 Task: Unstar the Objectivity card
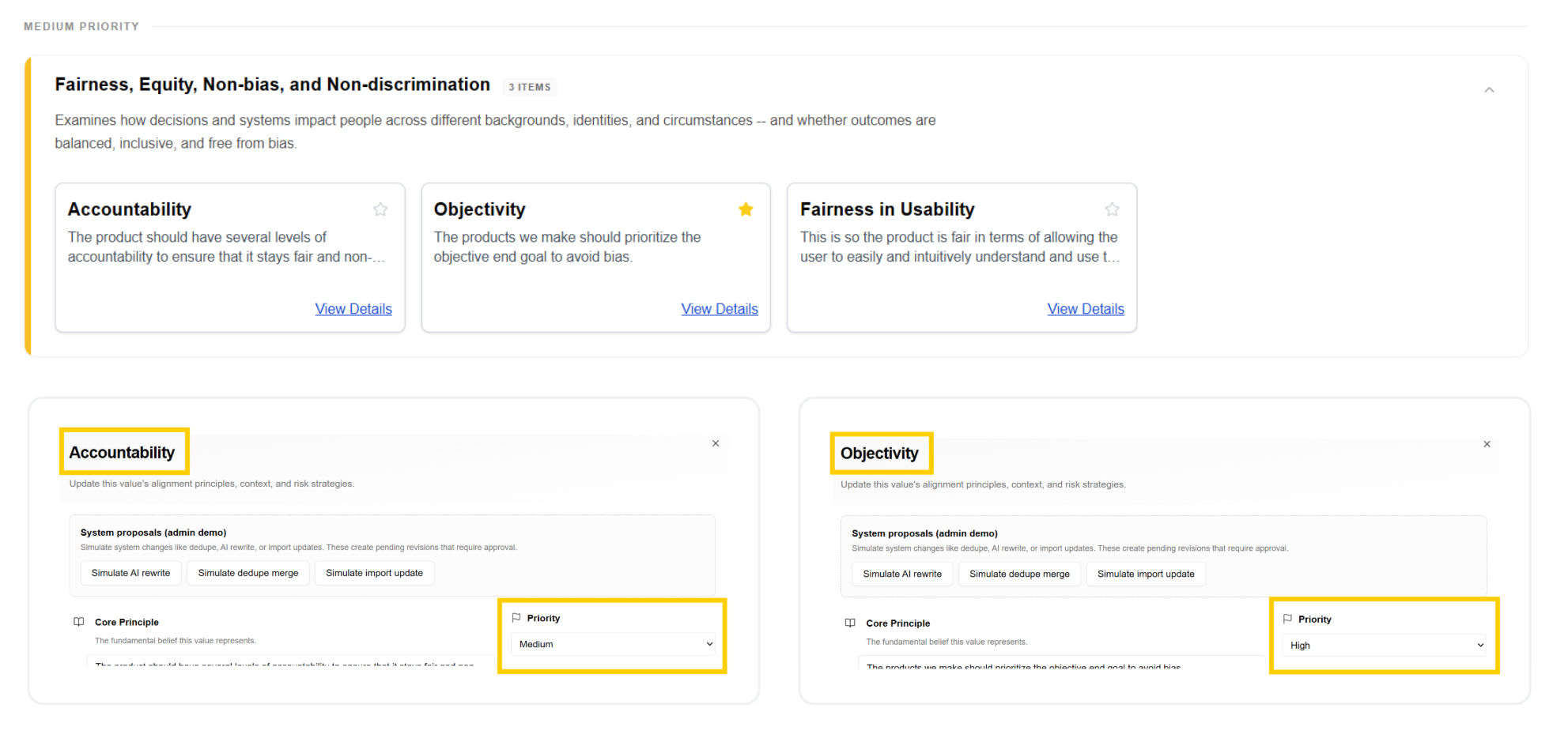[746, 209]
